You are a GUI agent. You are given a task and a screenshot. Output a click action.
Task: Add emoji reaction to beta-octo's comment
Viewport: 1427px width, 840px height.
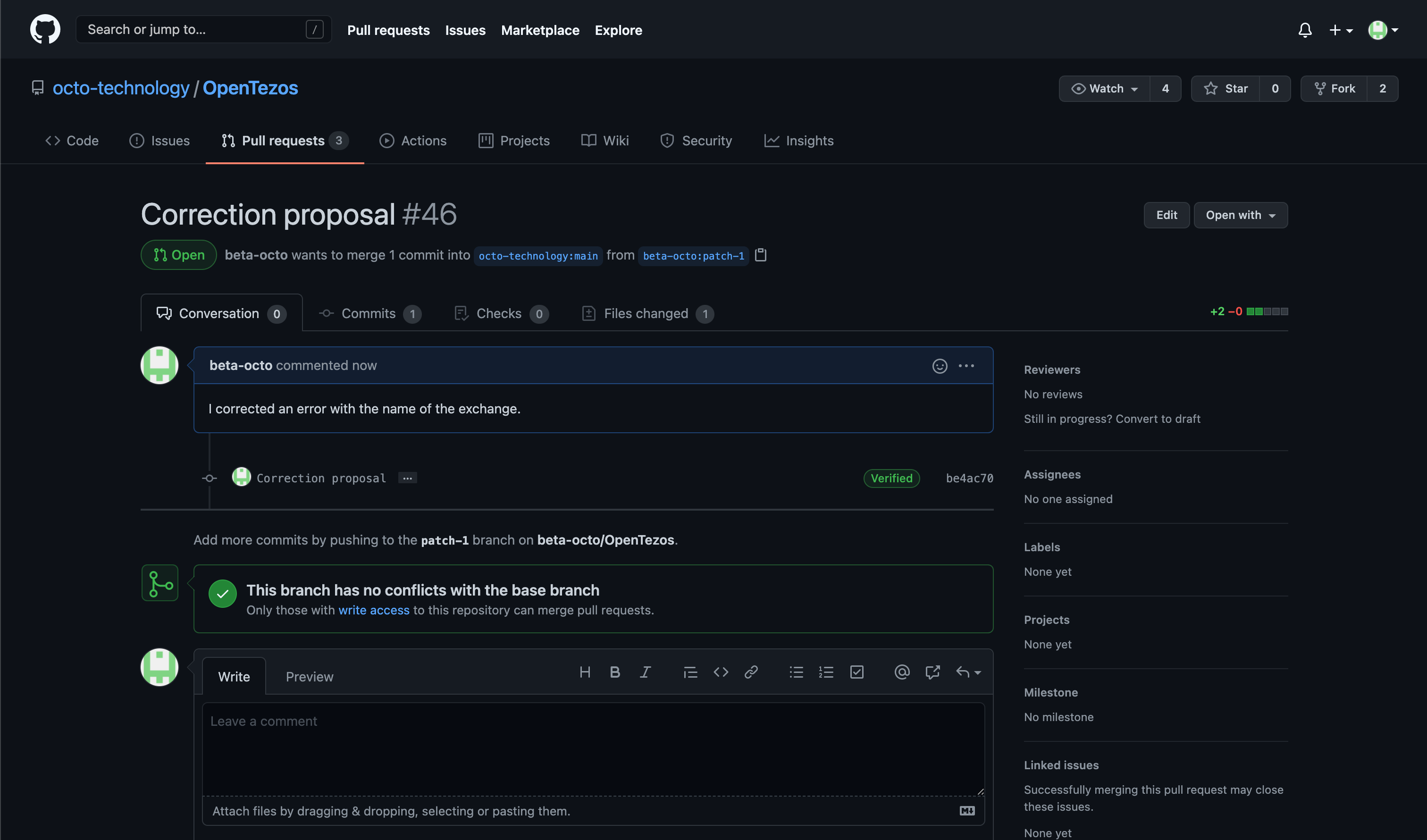point(940,366)
